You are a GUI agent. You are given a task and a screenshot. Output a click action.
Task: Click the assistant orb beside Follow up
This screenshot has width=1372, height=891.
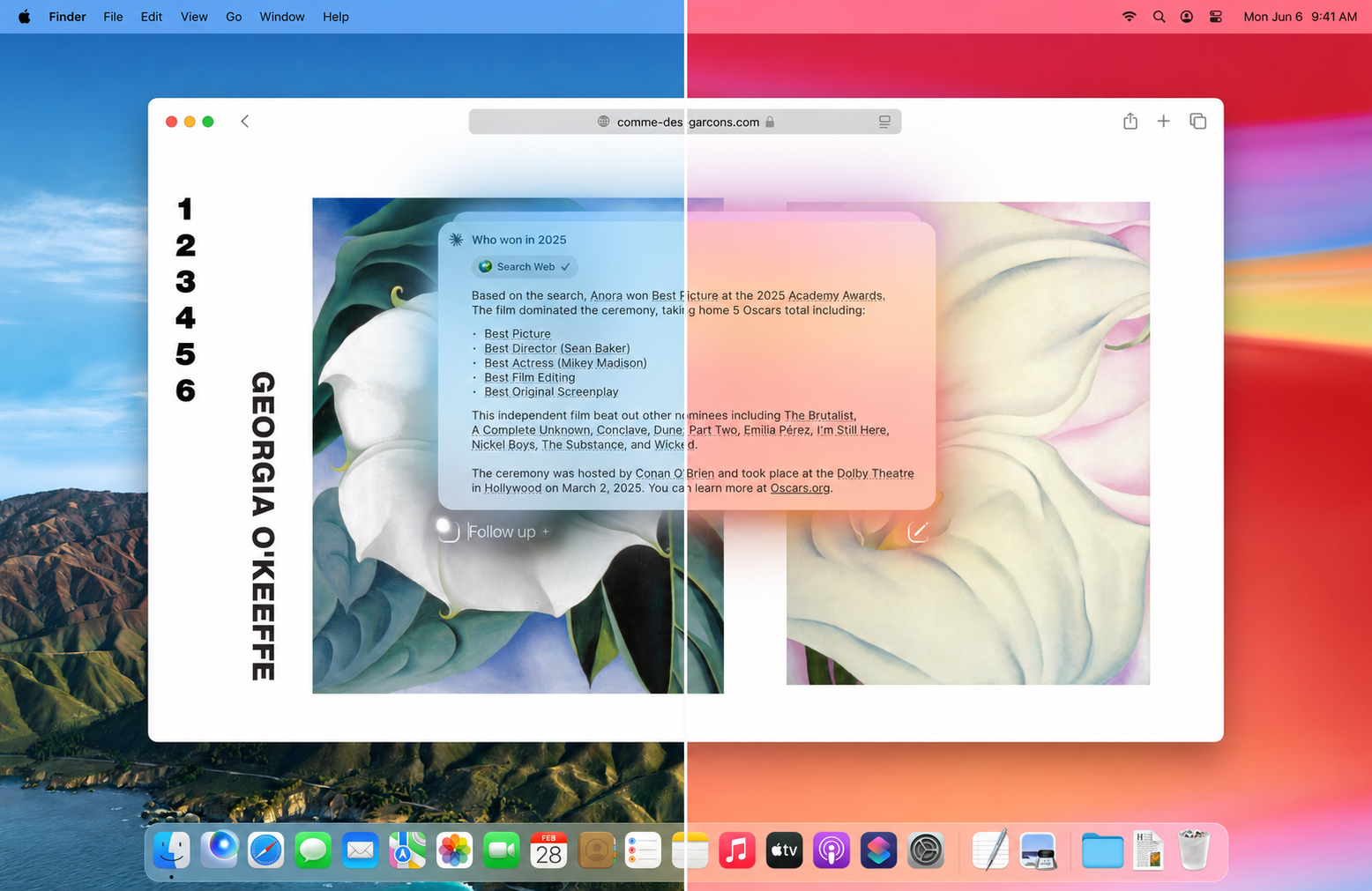[x=448, y=531]
